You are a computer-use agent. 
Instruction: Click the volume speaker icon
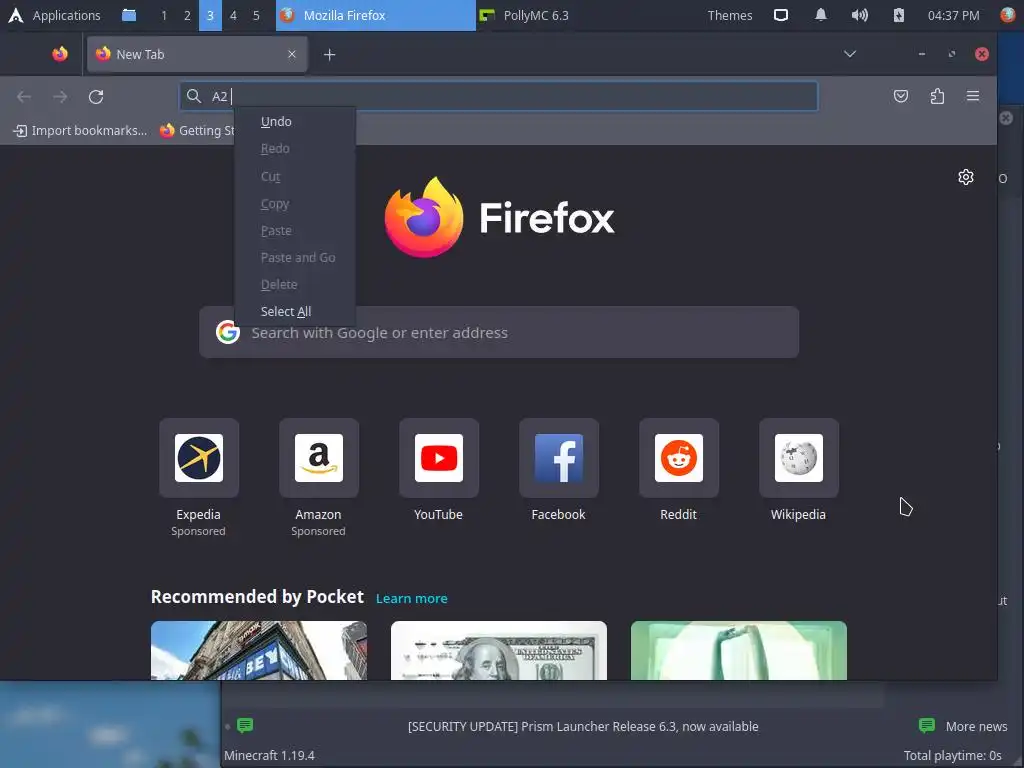tap(859, 15)
